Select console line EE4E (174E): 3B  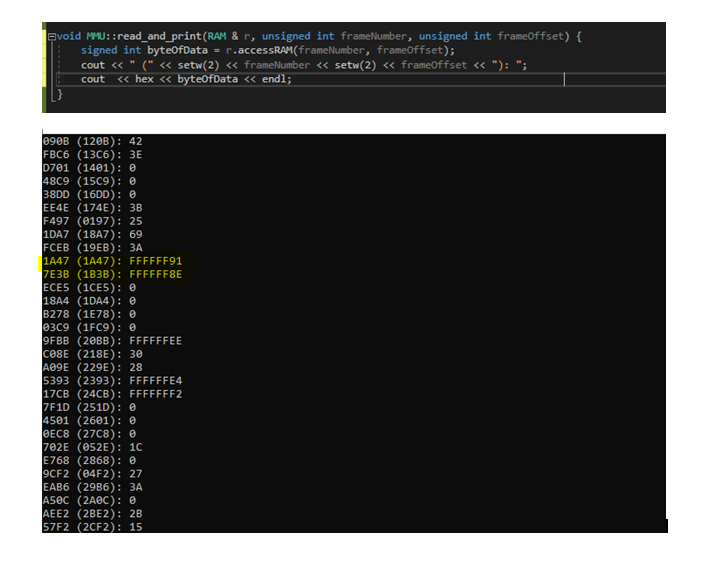(x=92, y=208)
